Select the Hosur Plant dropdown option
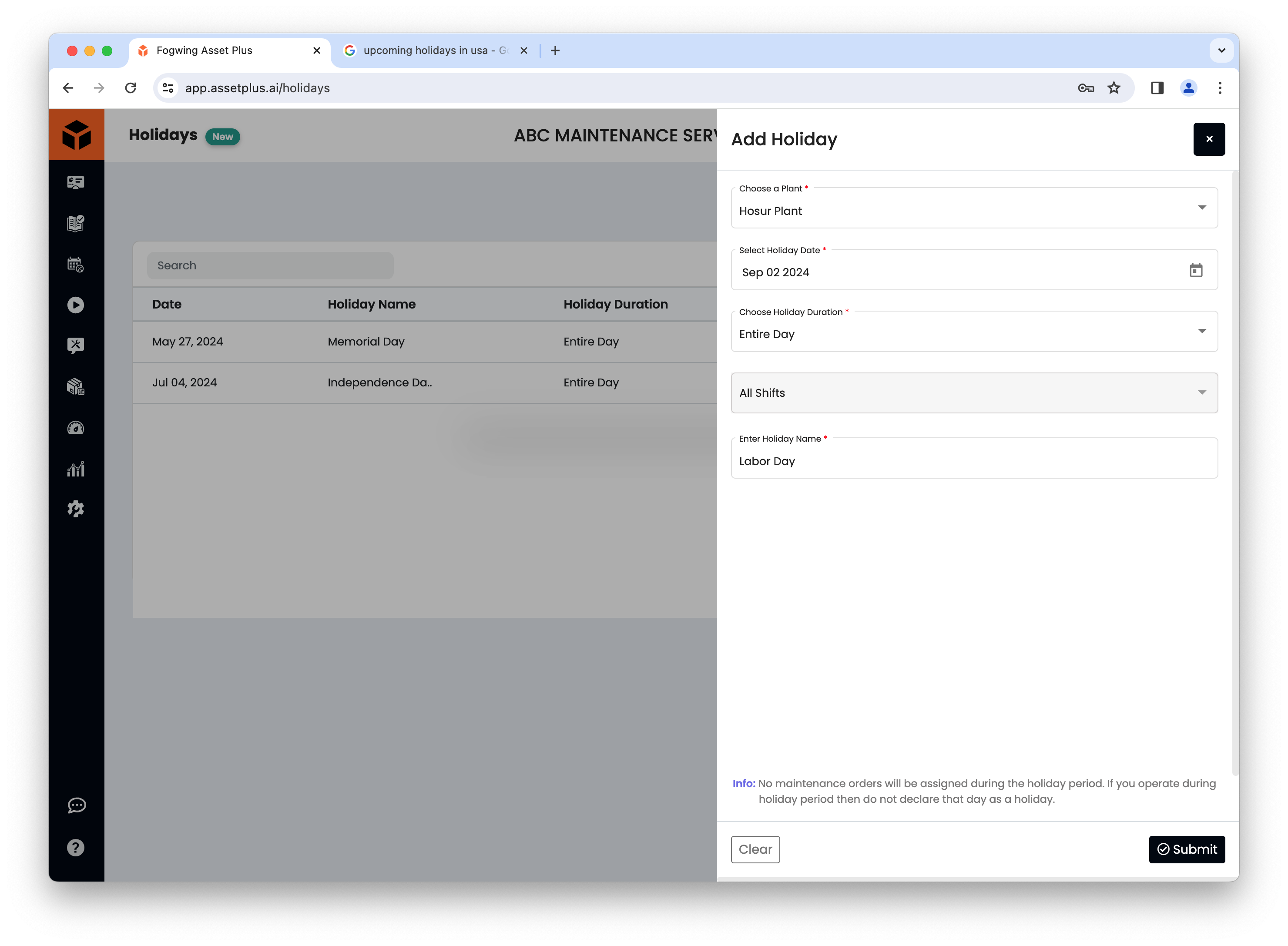 975,210
